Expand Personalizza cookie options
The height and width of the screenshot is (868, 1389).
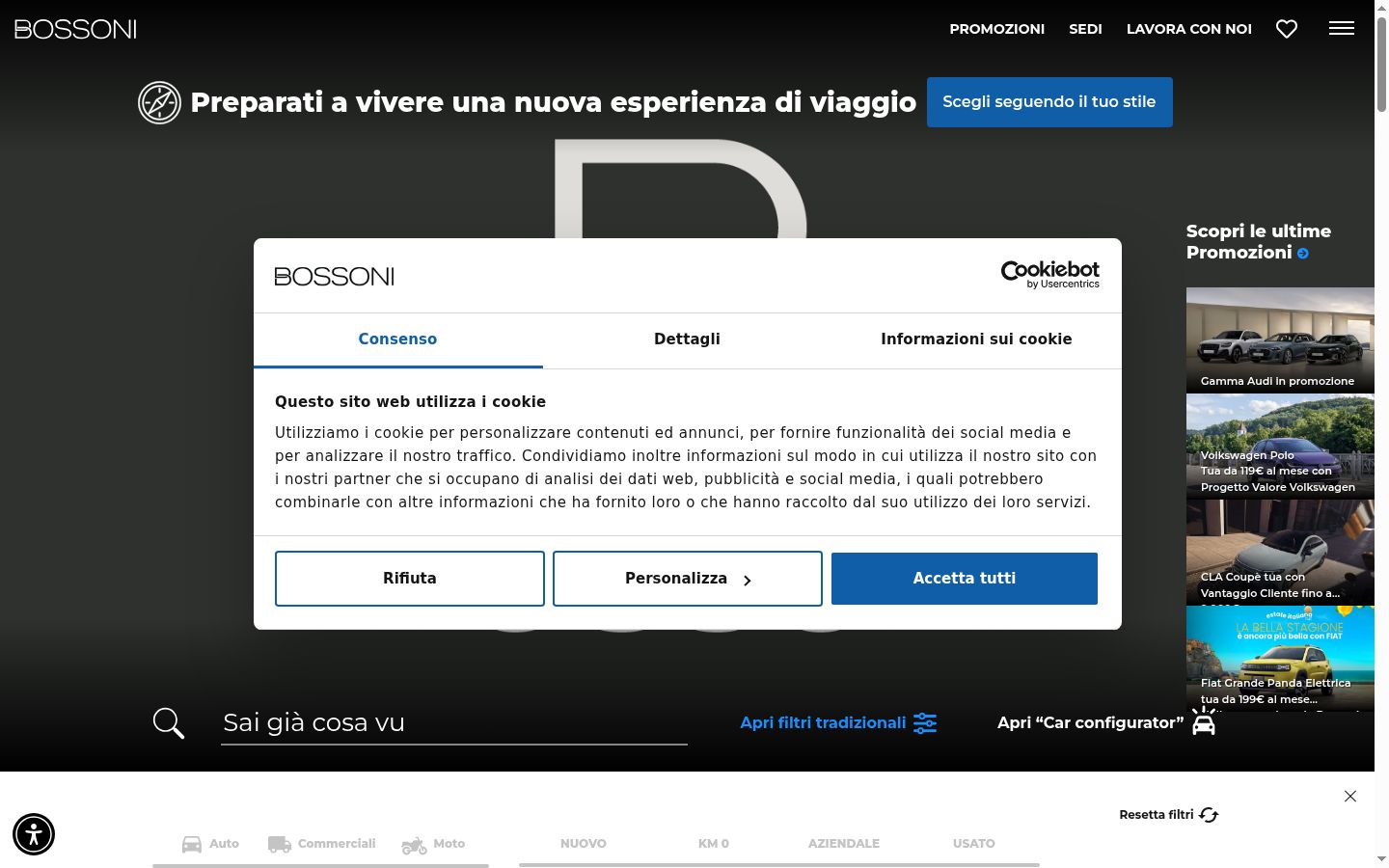pyautogui.click(x=688, y=579)
